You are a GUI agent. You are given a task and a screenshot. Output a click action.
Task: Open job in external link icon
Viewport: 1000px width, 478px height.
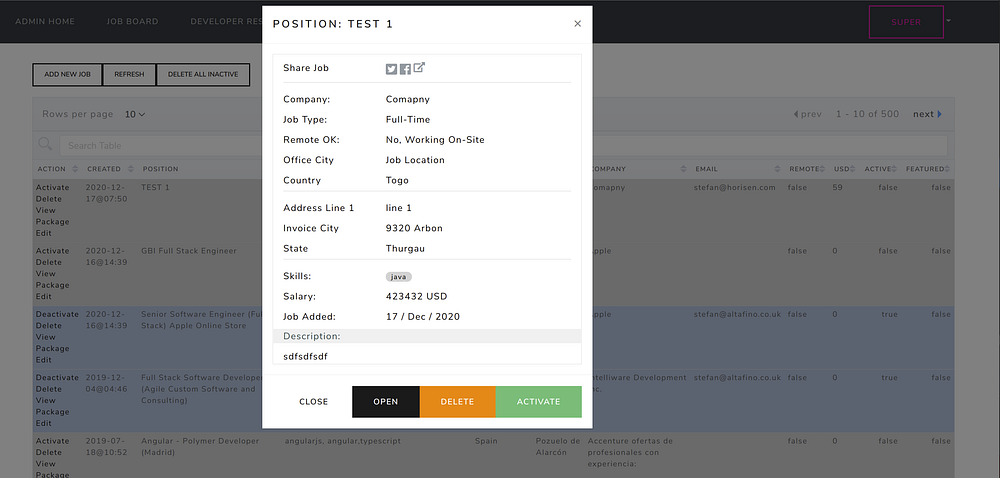pyautogui.click(x=419, y=68)
